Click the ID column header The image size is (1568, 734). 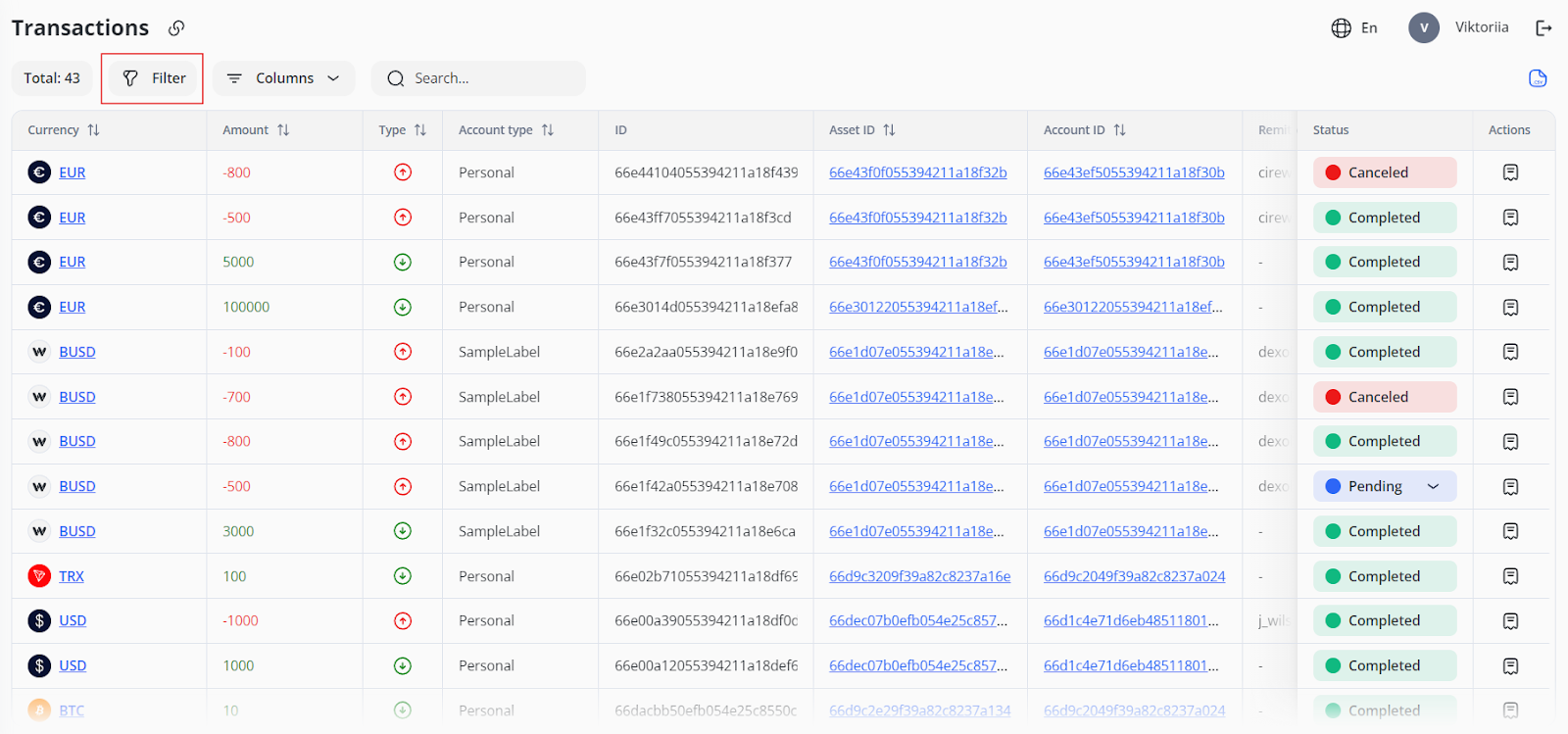coord(620,130)
